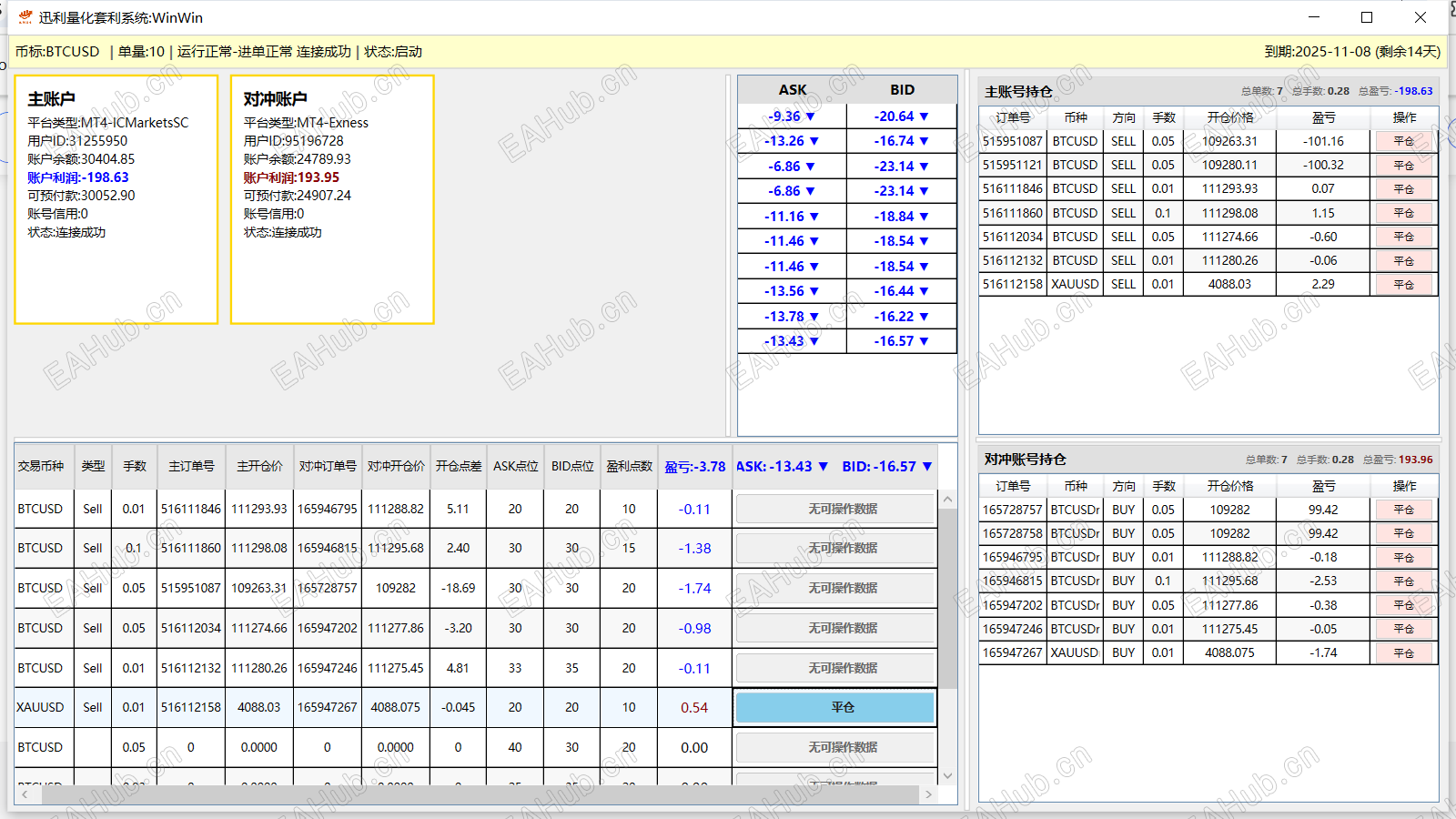Click ASK value -13.78 in quote list
Image resolution: width=1456 pixels, height=819 pixels.
point(792,317)
